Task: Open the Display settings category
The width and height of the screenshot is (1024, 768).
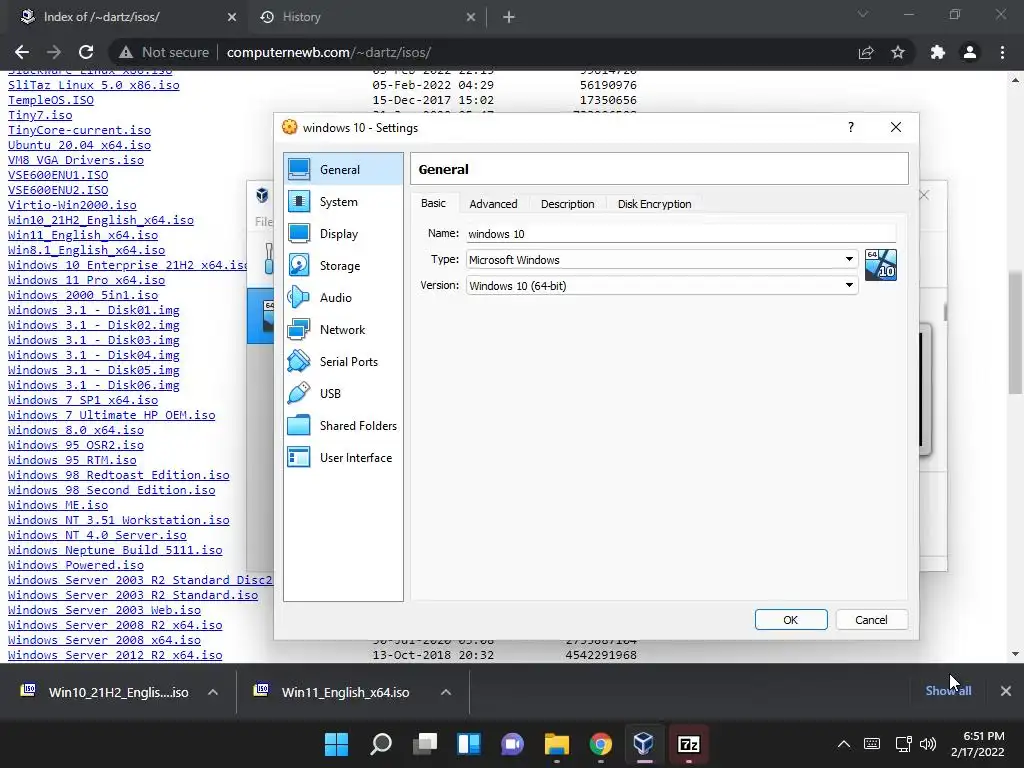Action: click(x=344, y=234)
